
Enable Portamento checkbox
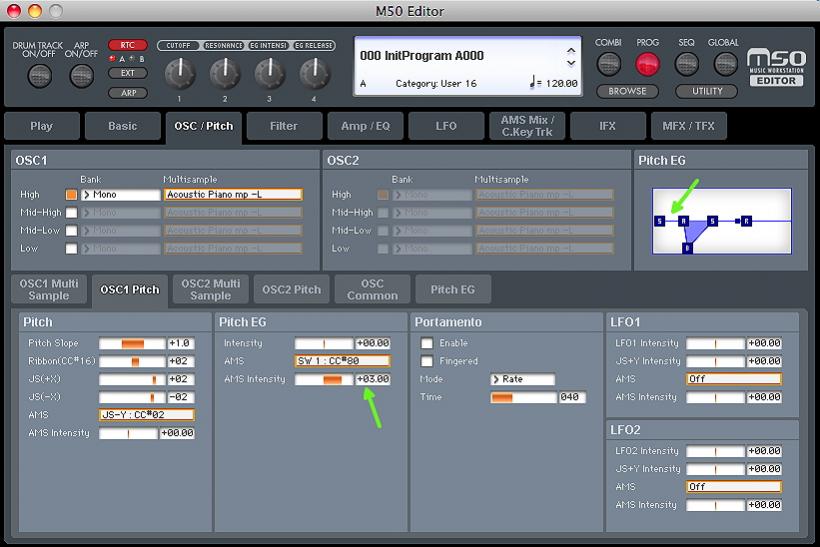coord(427,343)
